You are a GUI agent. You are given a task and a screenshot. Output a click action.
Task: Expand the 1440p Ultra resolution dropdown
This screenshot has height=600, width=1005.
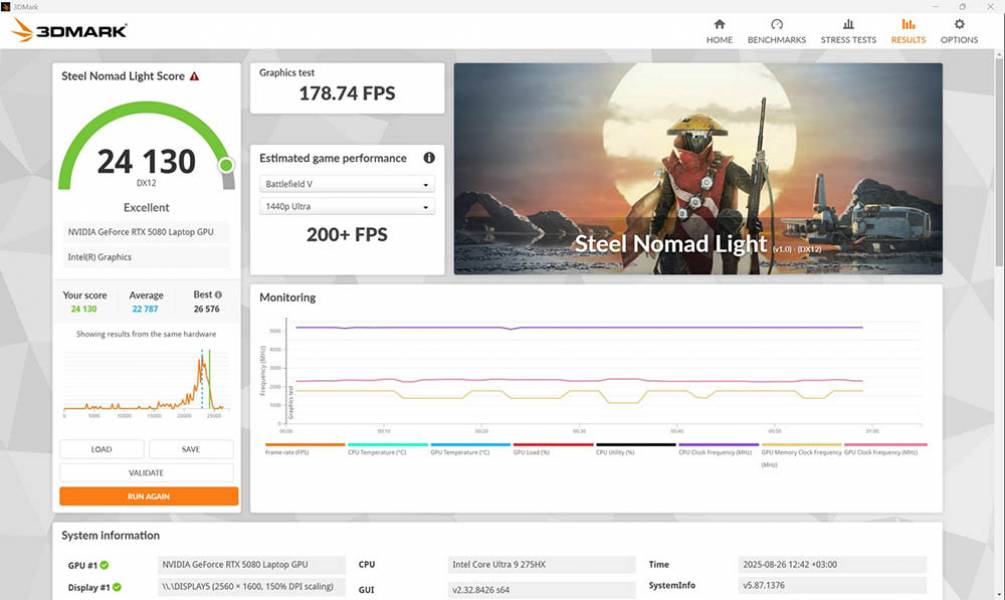pos(346,207)
